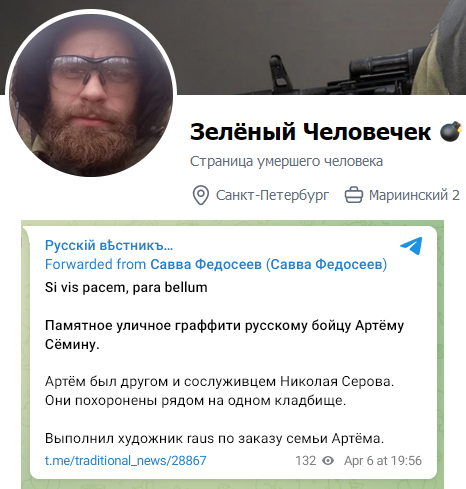Image resolution: width=466 pixels, height=489 pixels.
Task: Click the Forwarded from label
Action: point(95,264)
